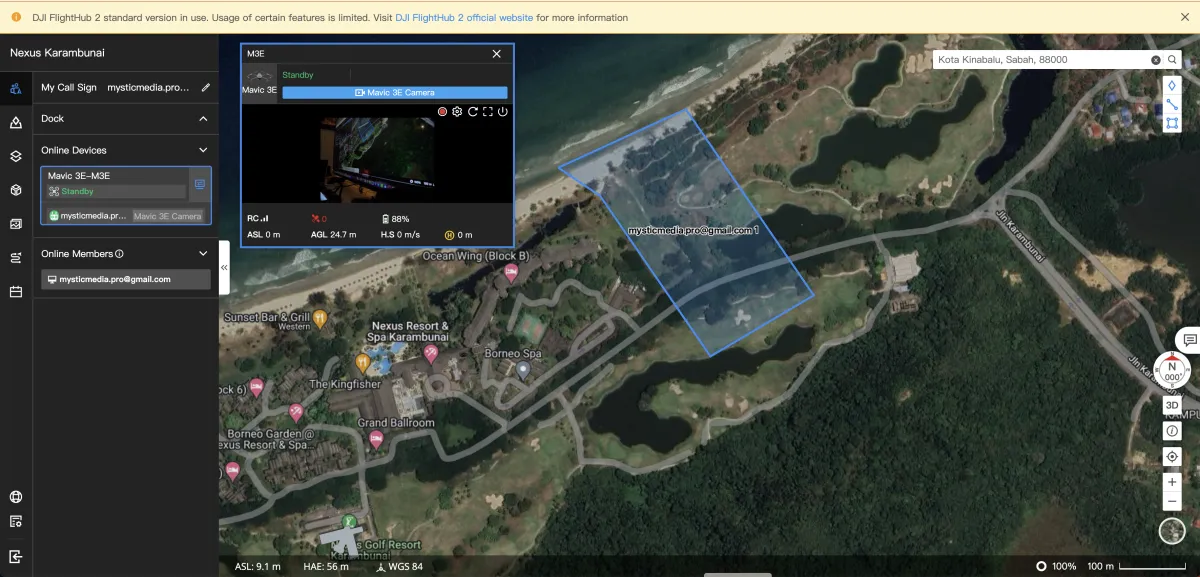Close the M3E livestream window
Image resolution: width=1200 pixels, height=577 pixels.
point(497,54)
